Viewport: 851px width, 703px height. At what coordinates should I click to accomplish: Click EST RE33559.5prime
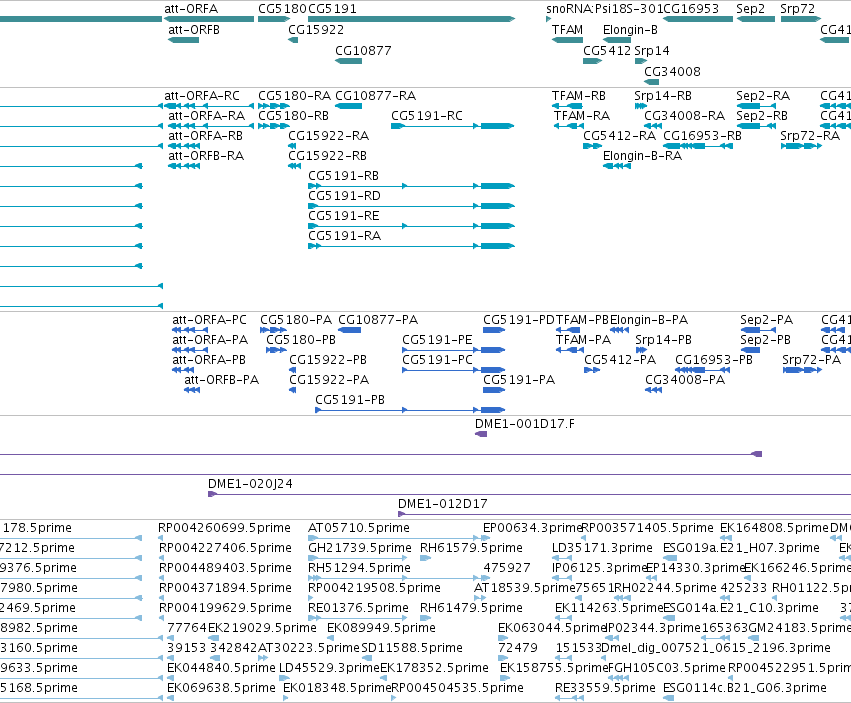[x=605, y=688]
